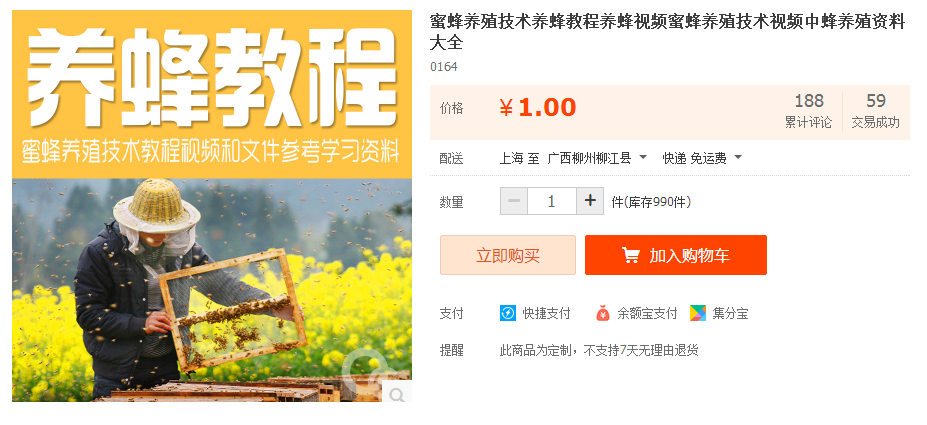Click the magnifier zoom icon on product image
Screen dimensions: 927x425
(397, 392)
